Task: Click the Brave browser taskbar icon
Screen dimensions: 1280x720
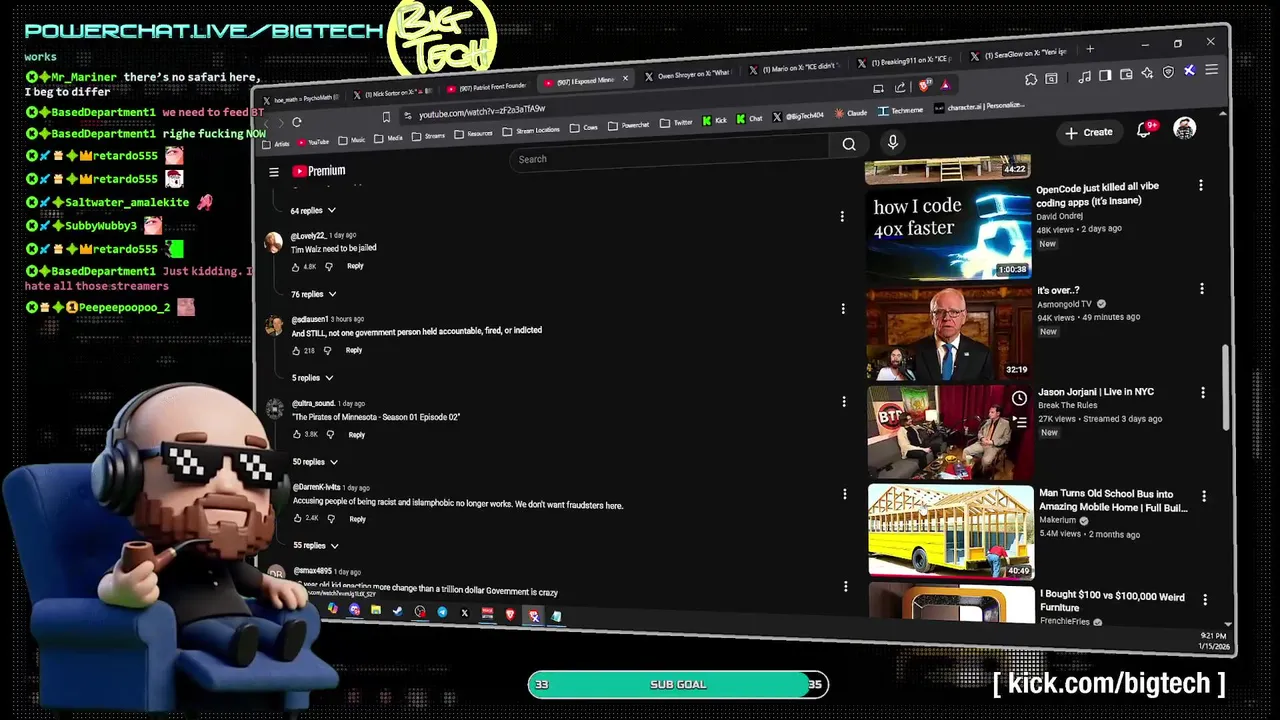Action: (510, 614)
